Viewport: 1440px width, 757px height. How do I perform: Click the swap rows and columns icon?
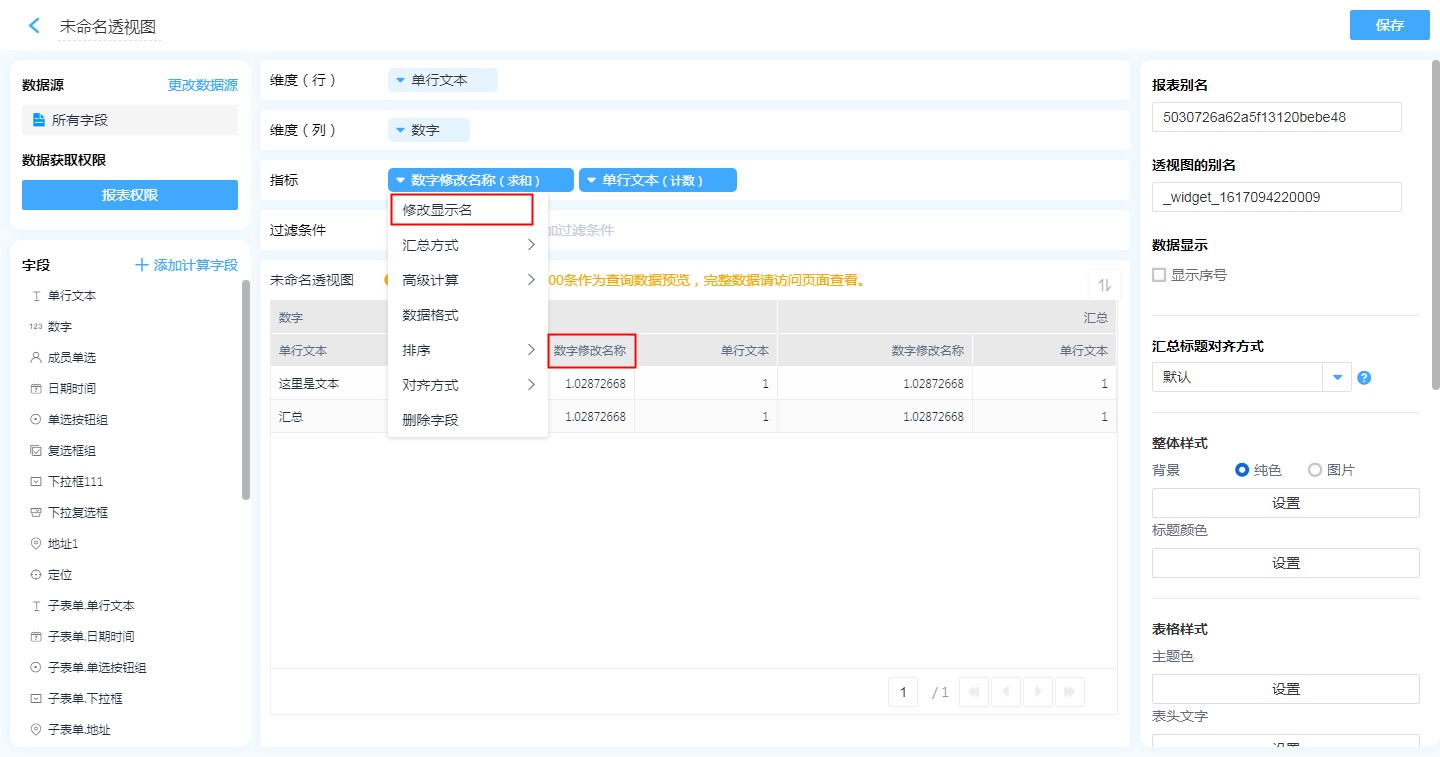[x=1104, y=285]
